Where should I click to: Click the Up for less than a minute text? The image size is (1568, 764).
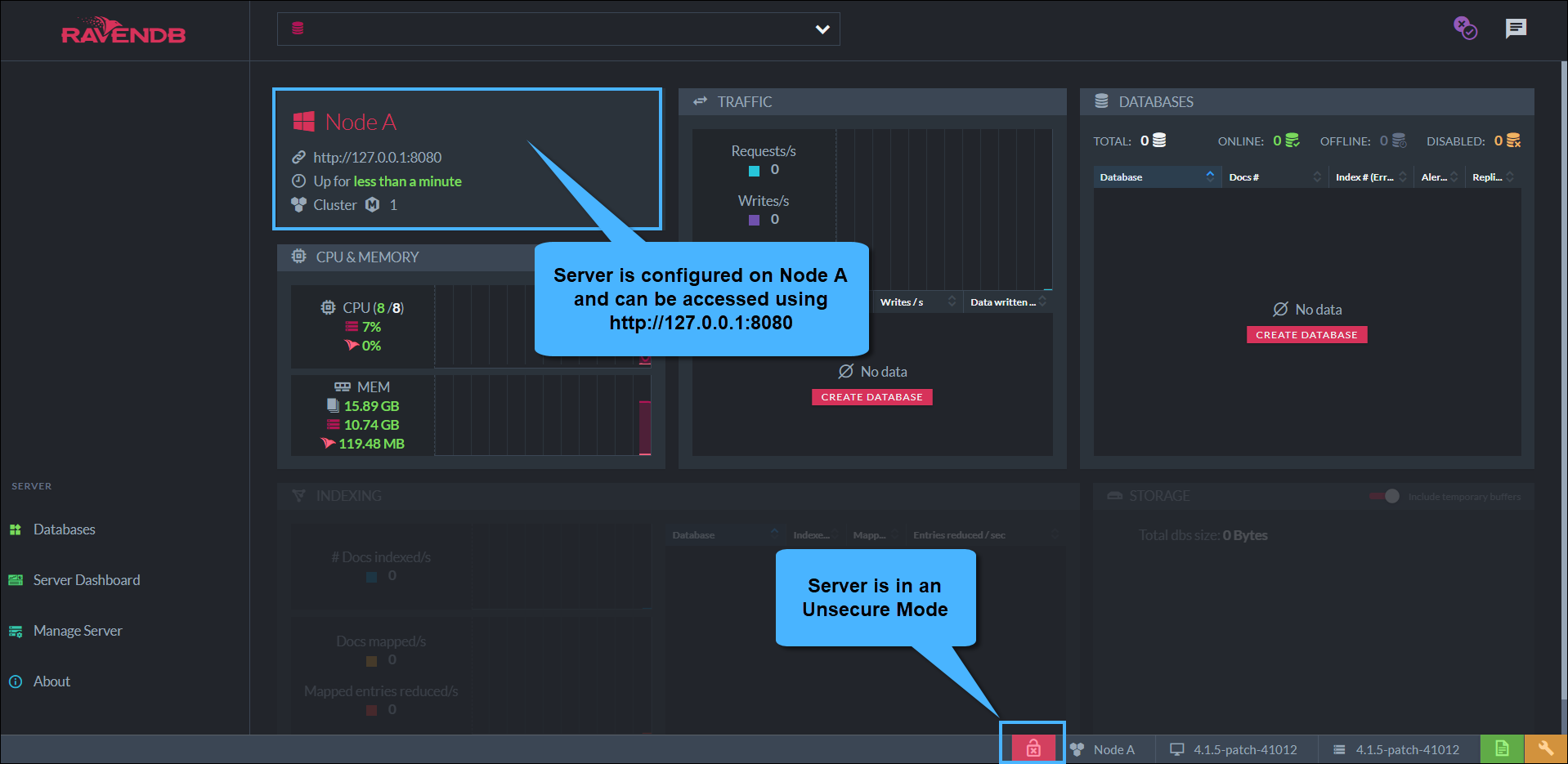pos(388,181)
